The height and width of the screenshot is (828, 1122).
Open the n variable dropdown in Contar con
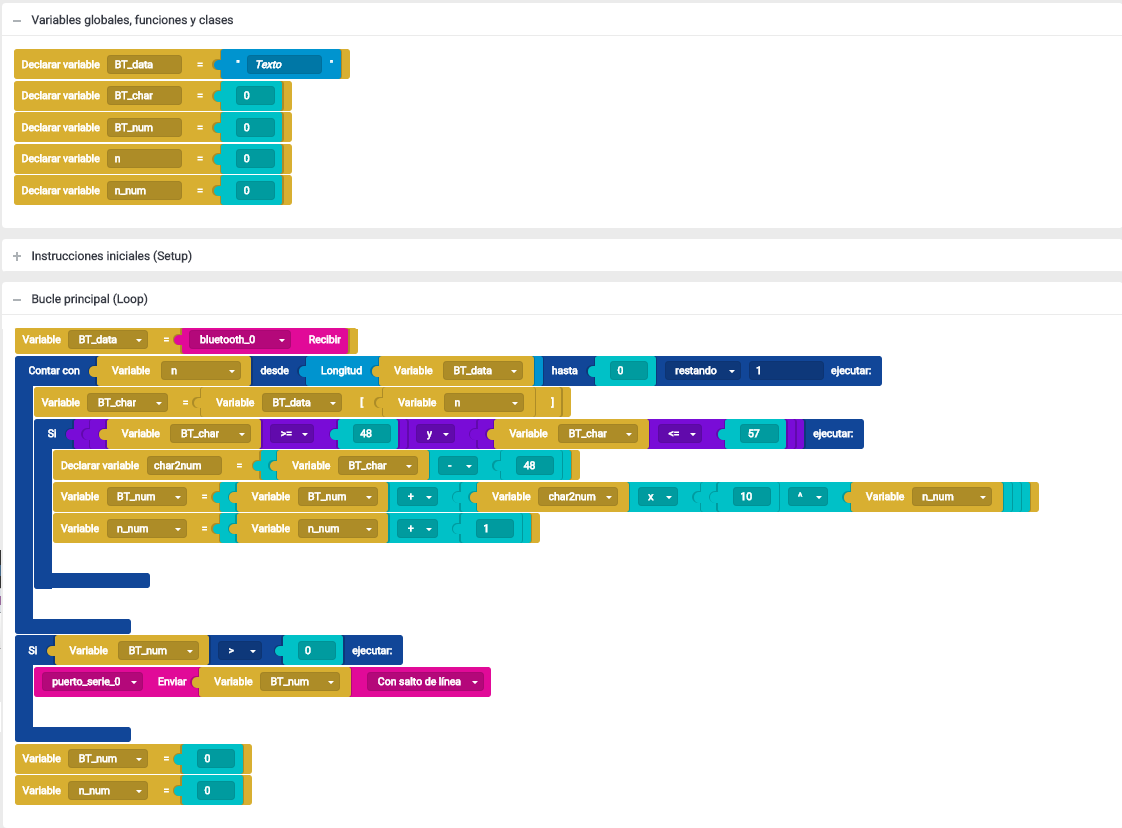pos(201,371)
